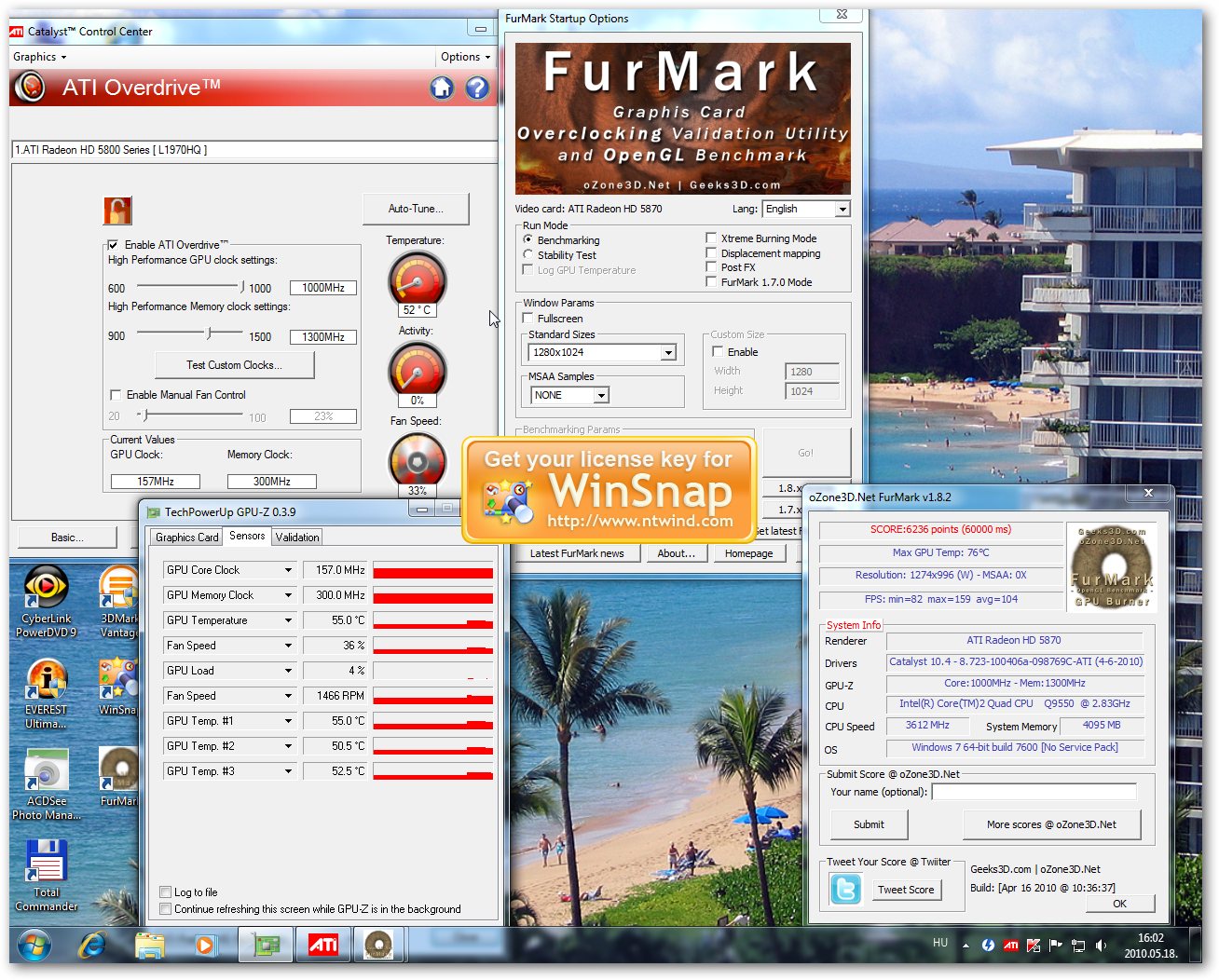This screenshot has width=1219, height=980.
Task: Click Basic button in Catalyst
Action: click(67, 538)
